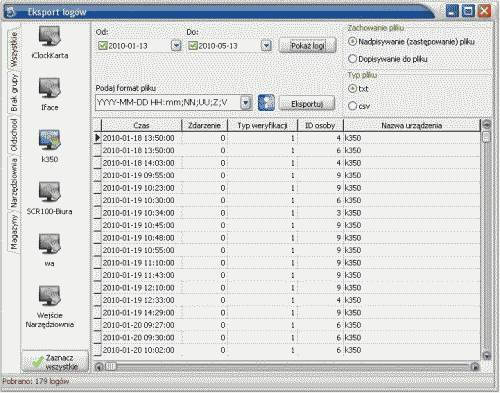The width and height of the screenshot is (500, 393).
Task: Select the SCR100-Biura device icon
Action: [x=50, y=192]
